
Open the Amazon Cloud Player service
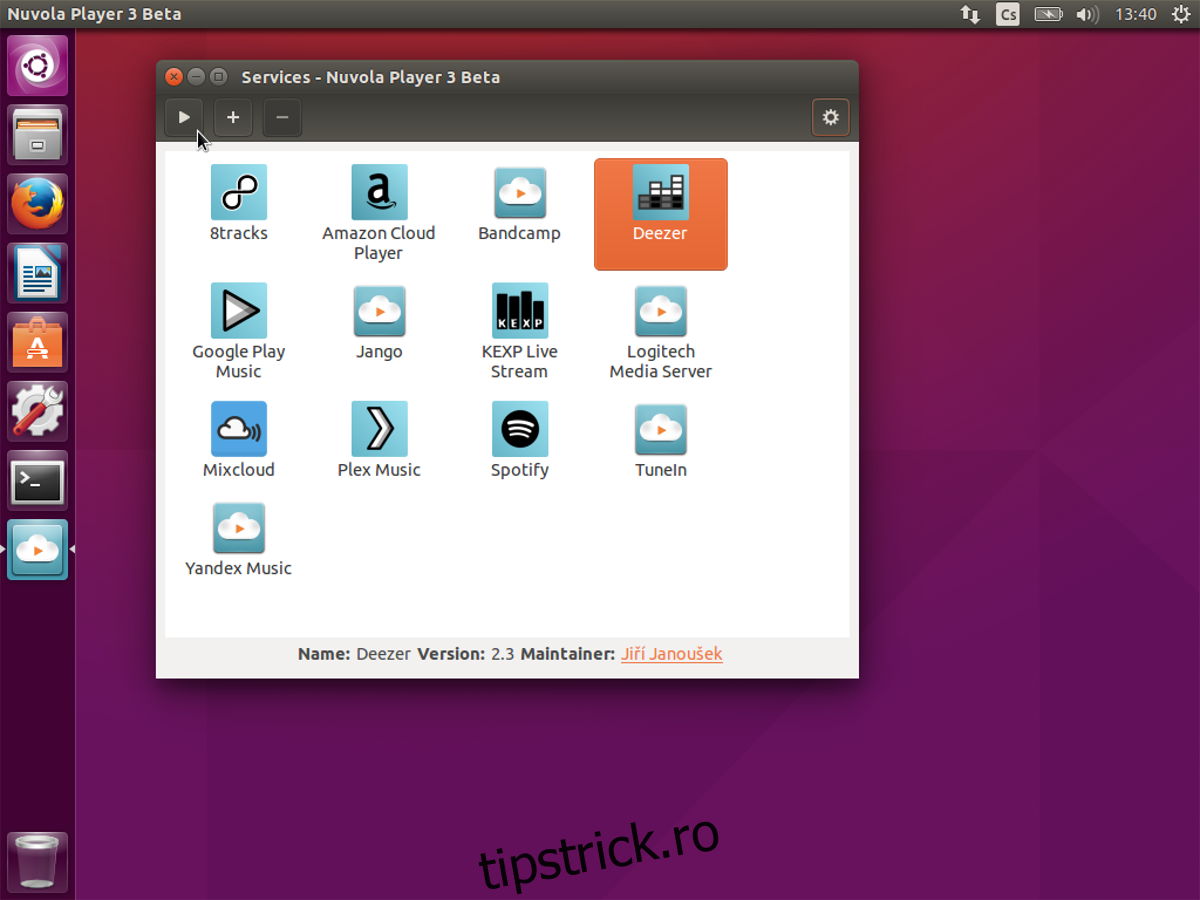click(x=379, y=192)
